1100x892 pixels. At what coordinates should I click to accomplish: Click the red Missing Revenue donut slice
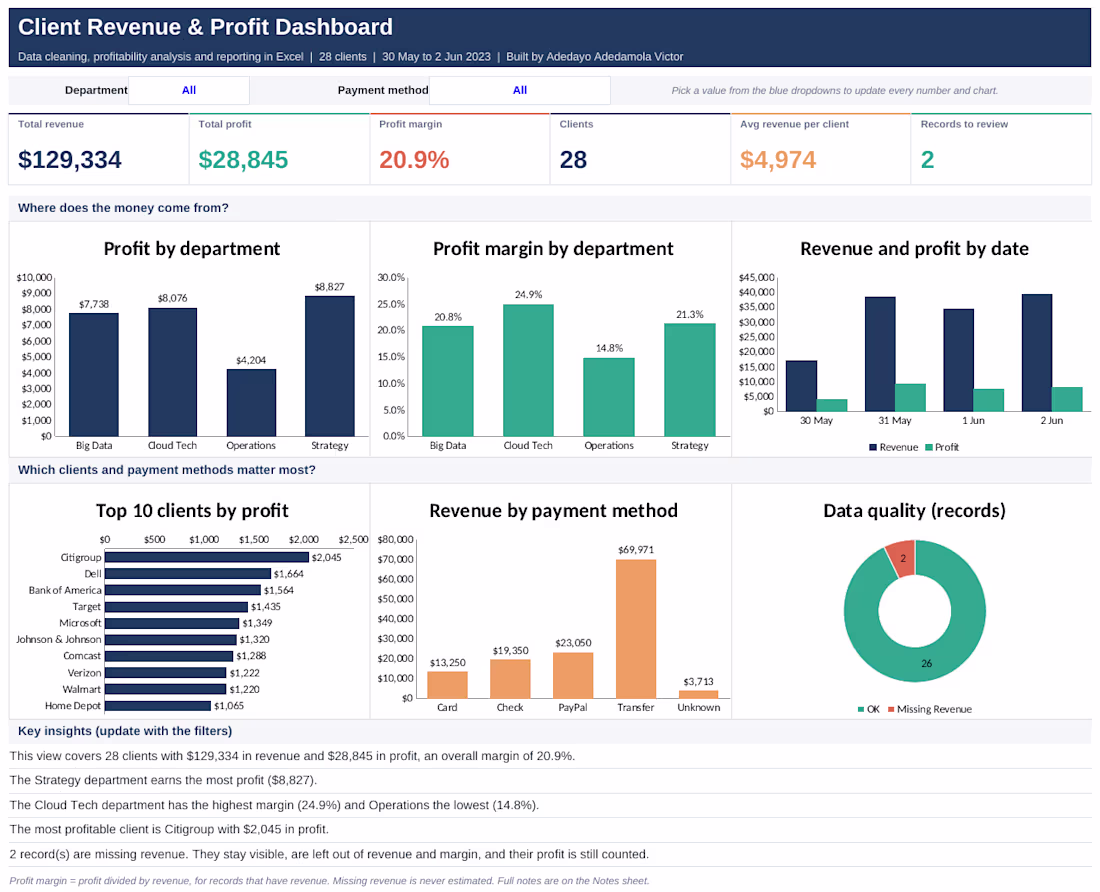[902, 558]
